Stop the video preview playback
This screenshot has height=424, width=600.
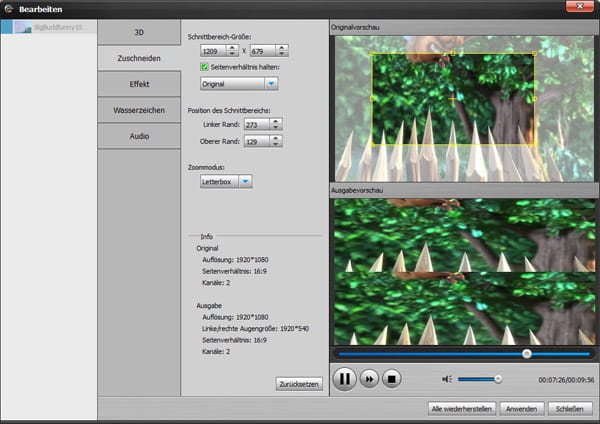(393, 380)
